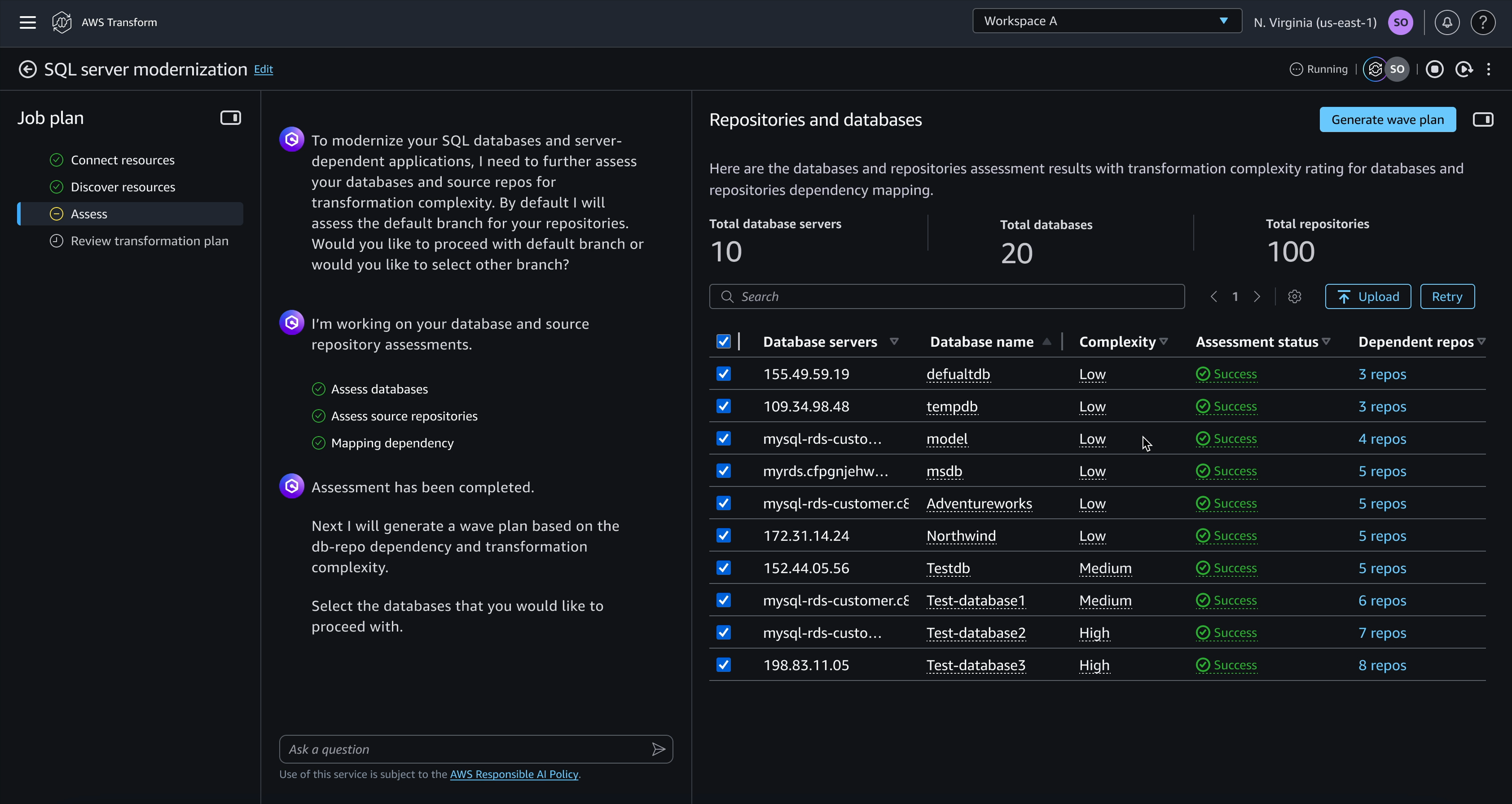The image size is (1512, 804).
Task: Click the AWS Transform logo
Action: (x=62, y=22)
